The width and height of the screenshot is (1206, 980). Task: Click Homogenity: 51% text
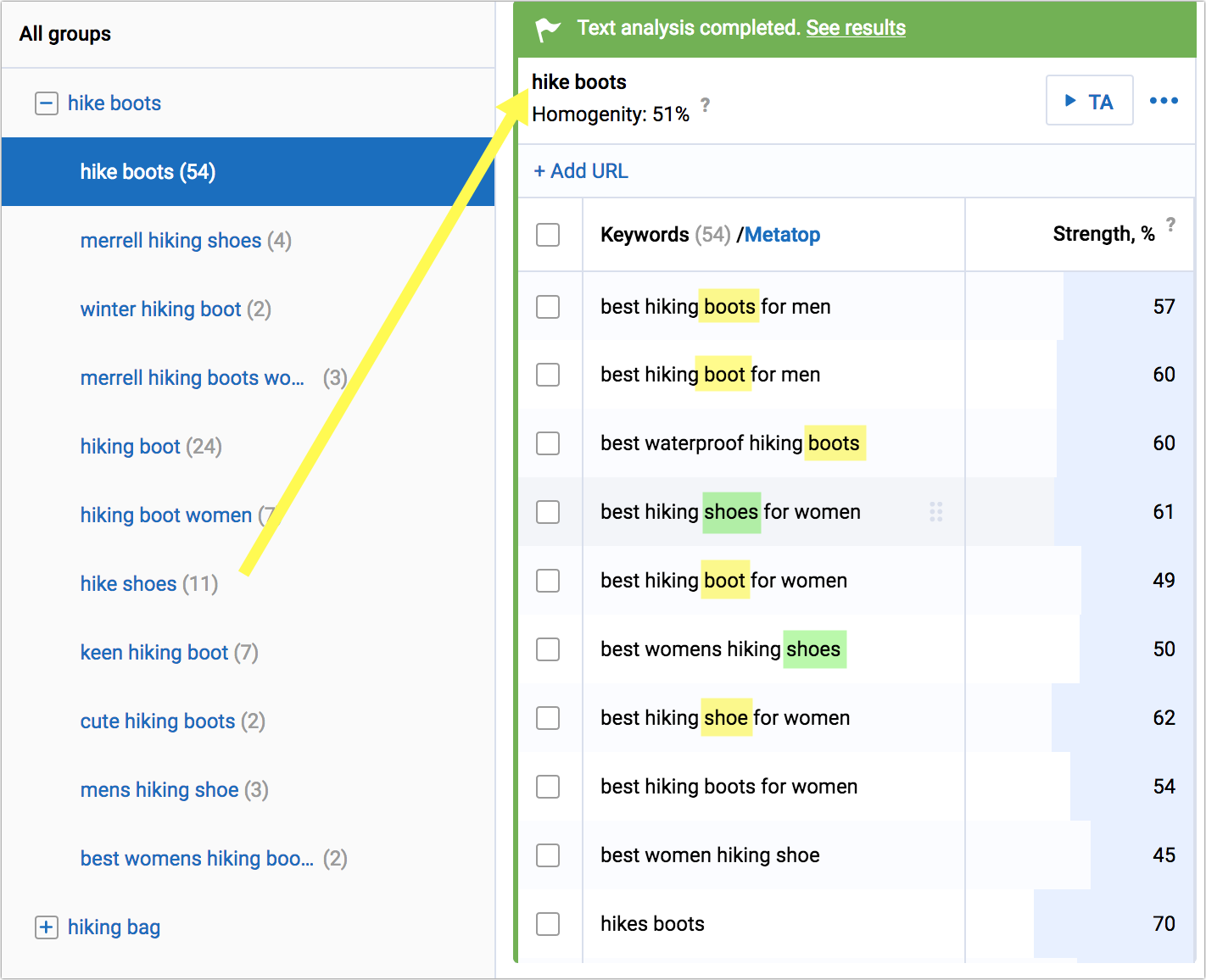pyautogui.click(x=611, y=114)
